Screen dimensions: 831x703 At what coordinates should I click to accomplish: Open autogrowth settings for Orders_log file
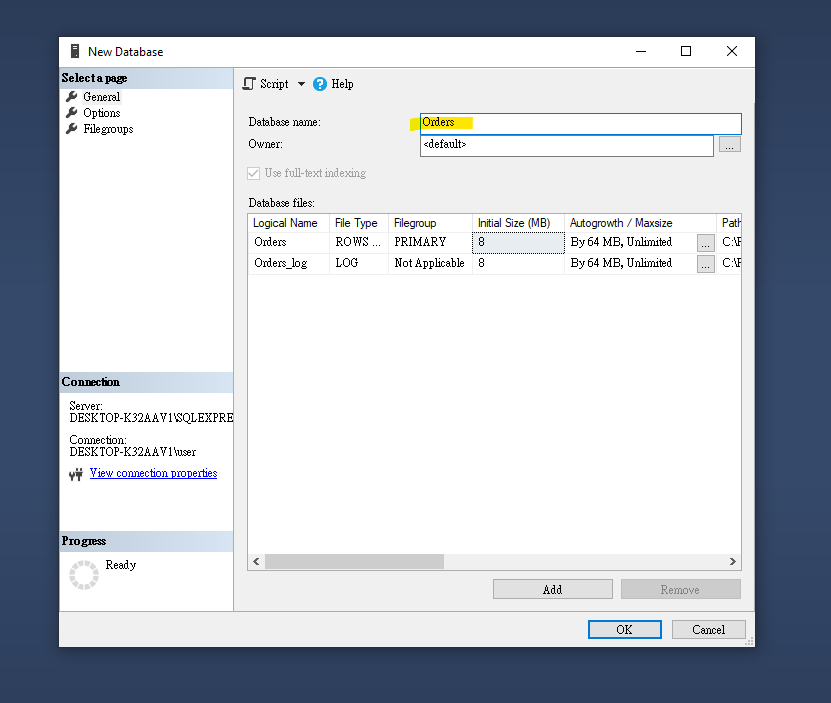706,264
